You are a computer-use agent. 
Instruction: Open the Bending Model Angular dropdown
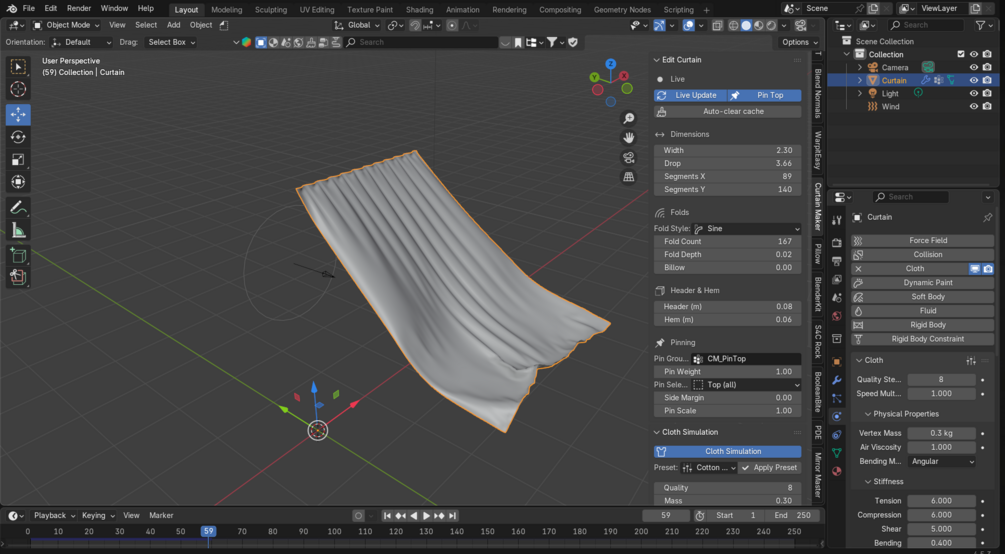click(942, 461)
